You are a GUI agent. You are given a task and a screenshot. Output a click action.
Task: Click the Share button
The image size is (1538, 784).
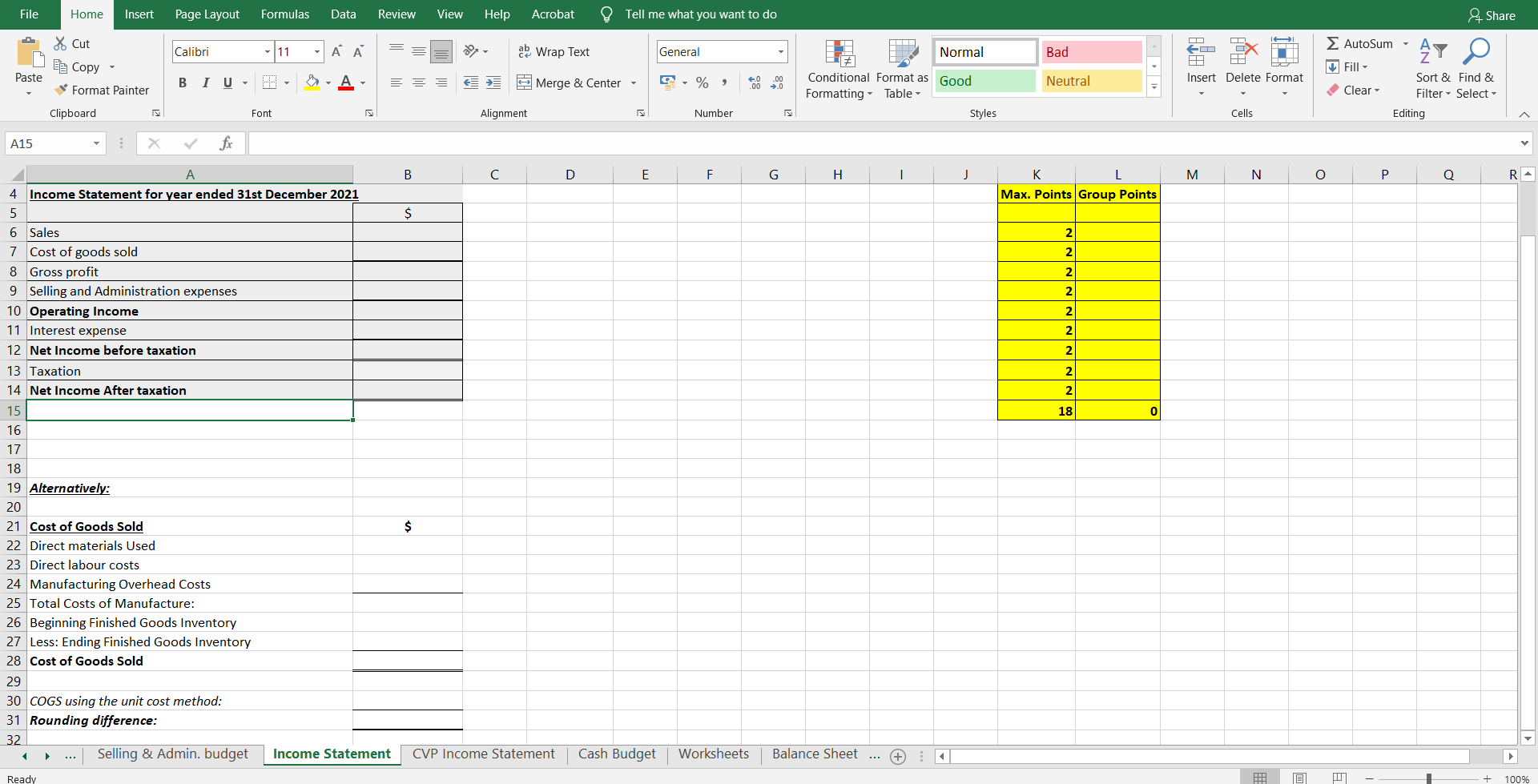1492,14
